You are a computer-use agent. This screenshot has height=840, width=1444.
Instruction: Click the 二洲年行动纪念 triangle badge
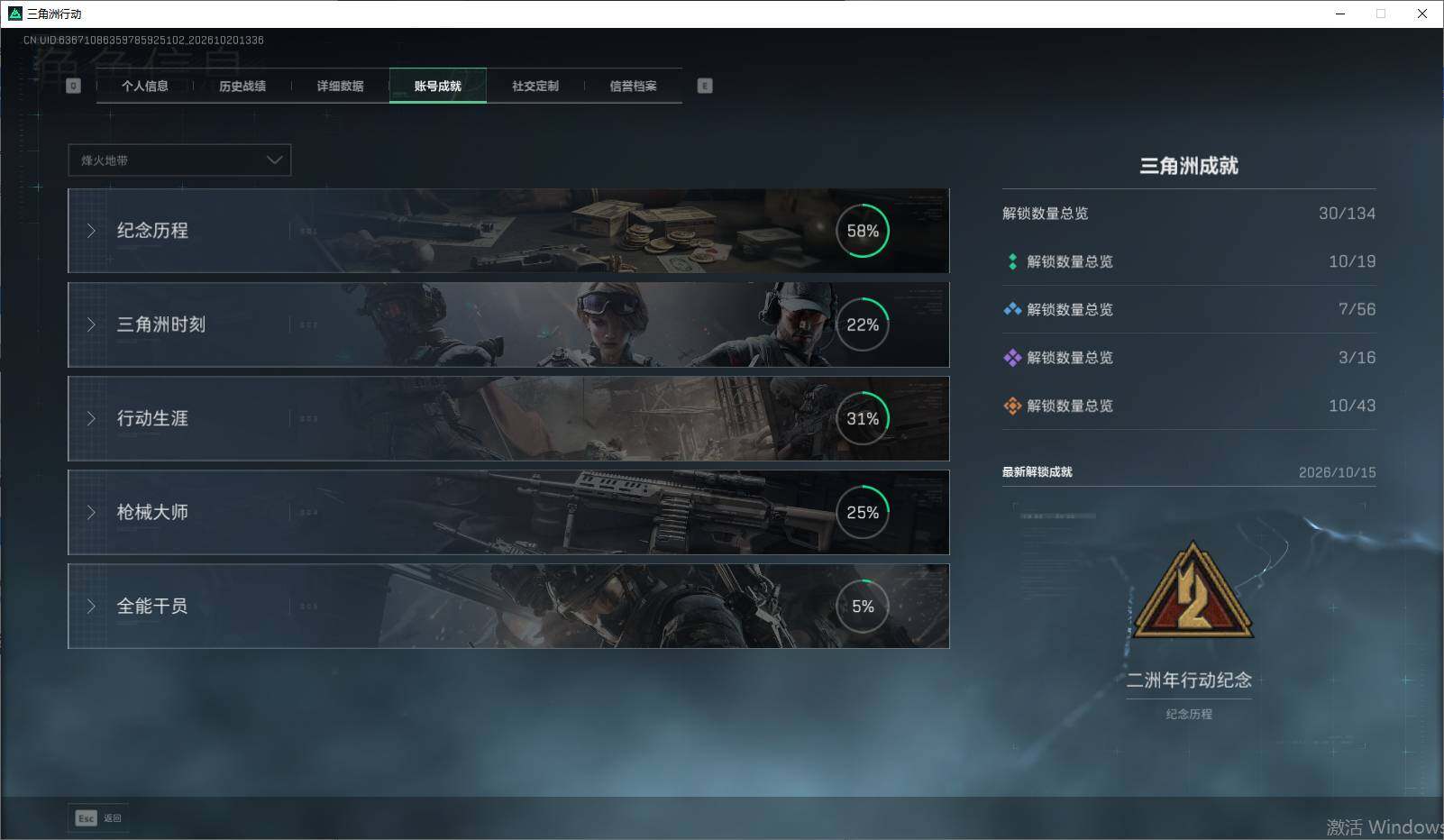point(1193,590)
